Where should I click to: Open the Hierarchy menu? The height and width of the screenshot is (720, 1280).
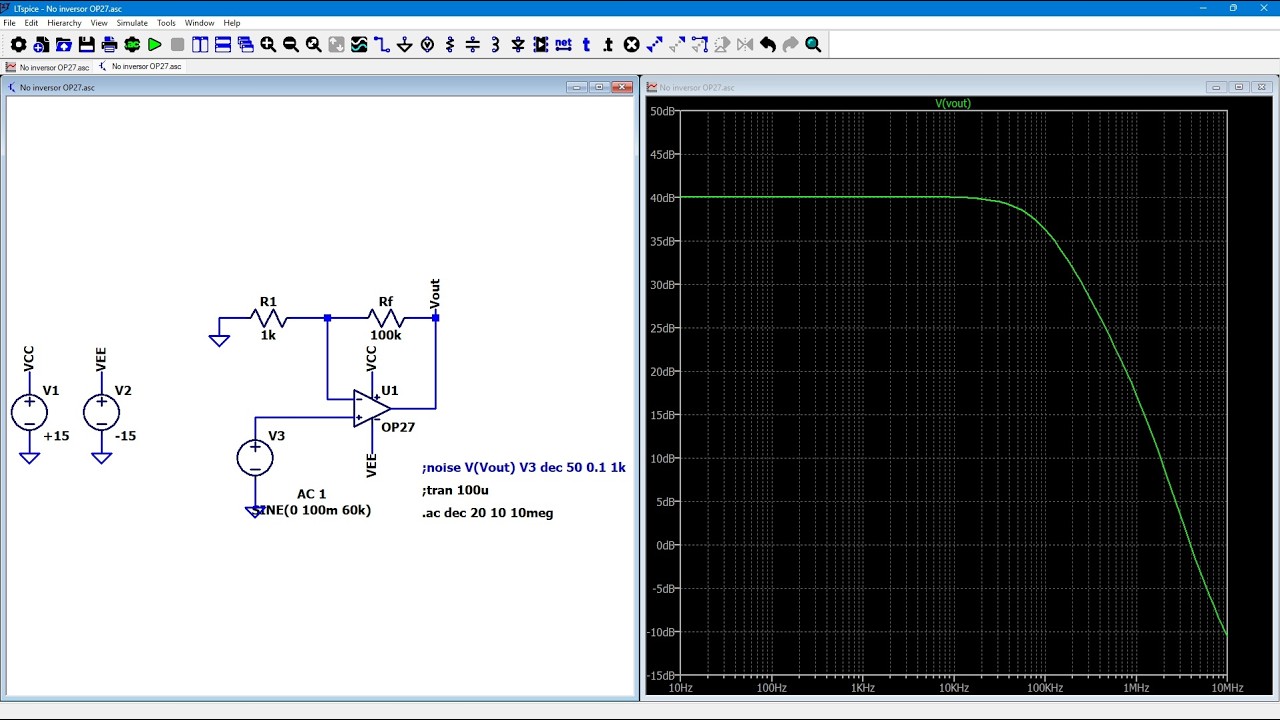[x=64, y=23]
